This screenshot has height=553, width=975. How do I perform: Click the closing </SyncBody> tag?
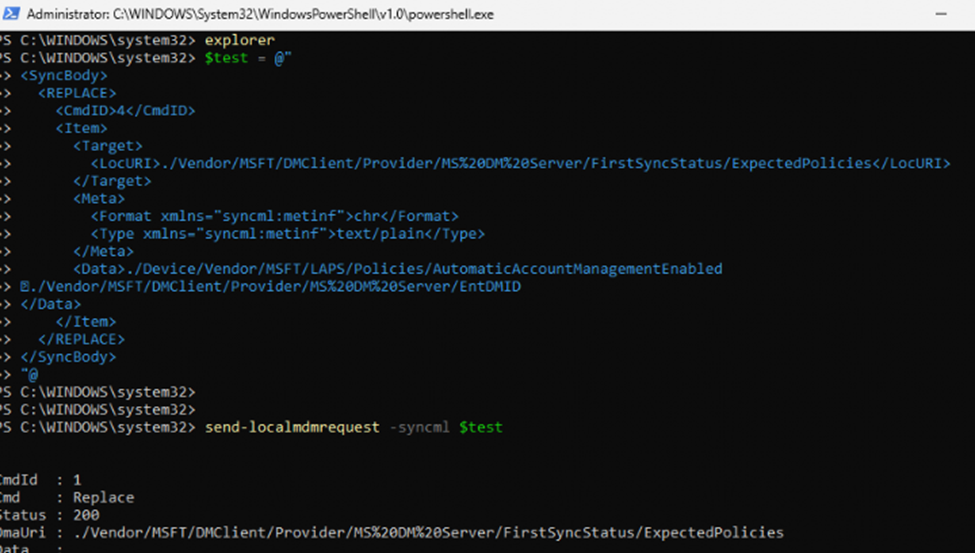point(68,357)
